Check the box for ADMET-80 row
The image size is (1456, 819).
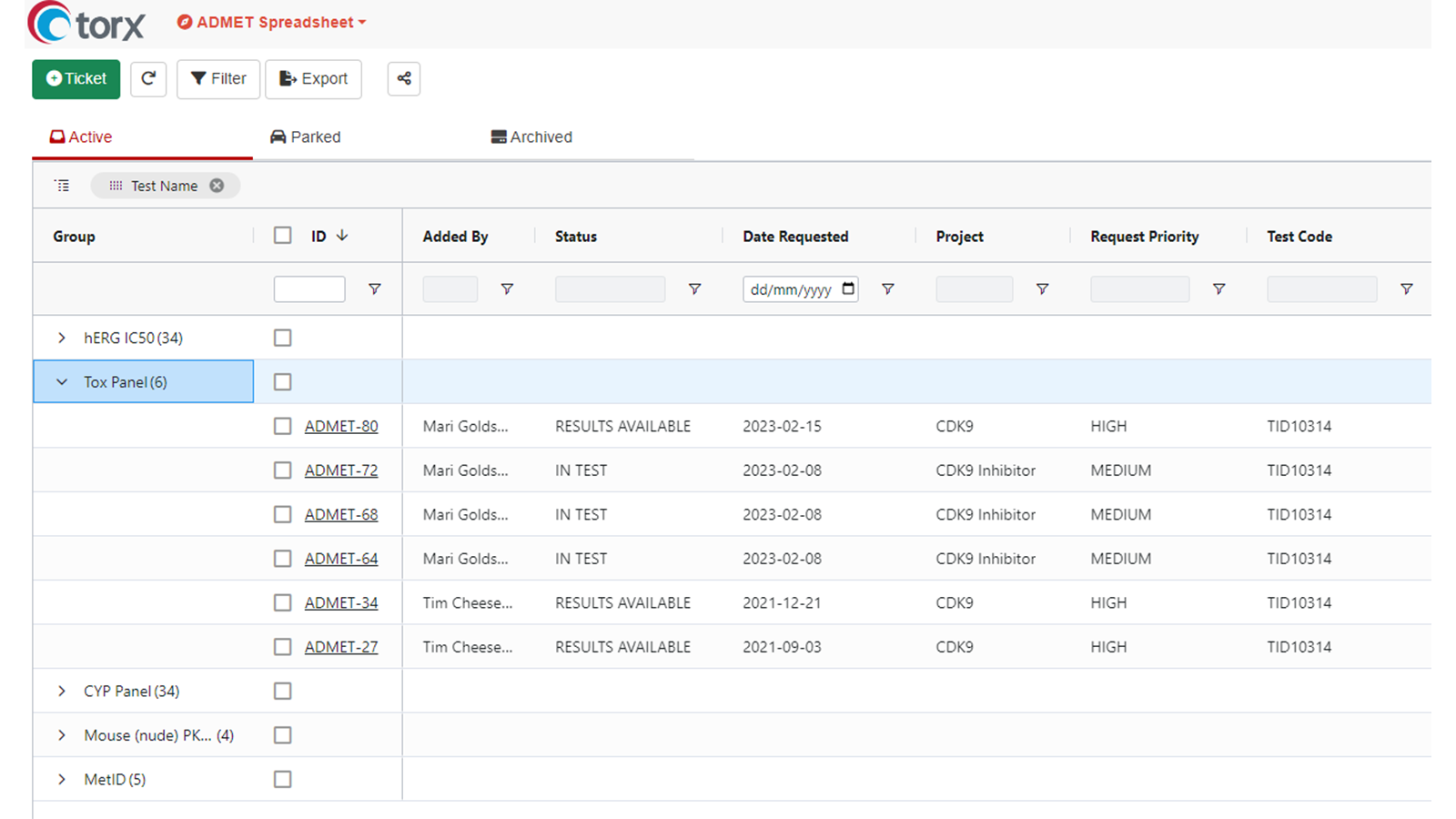click(283, 426)
